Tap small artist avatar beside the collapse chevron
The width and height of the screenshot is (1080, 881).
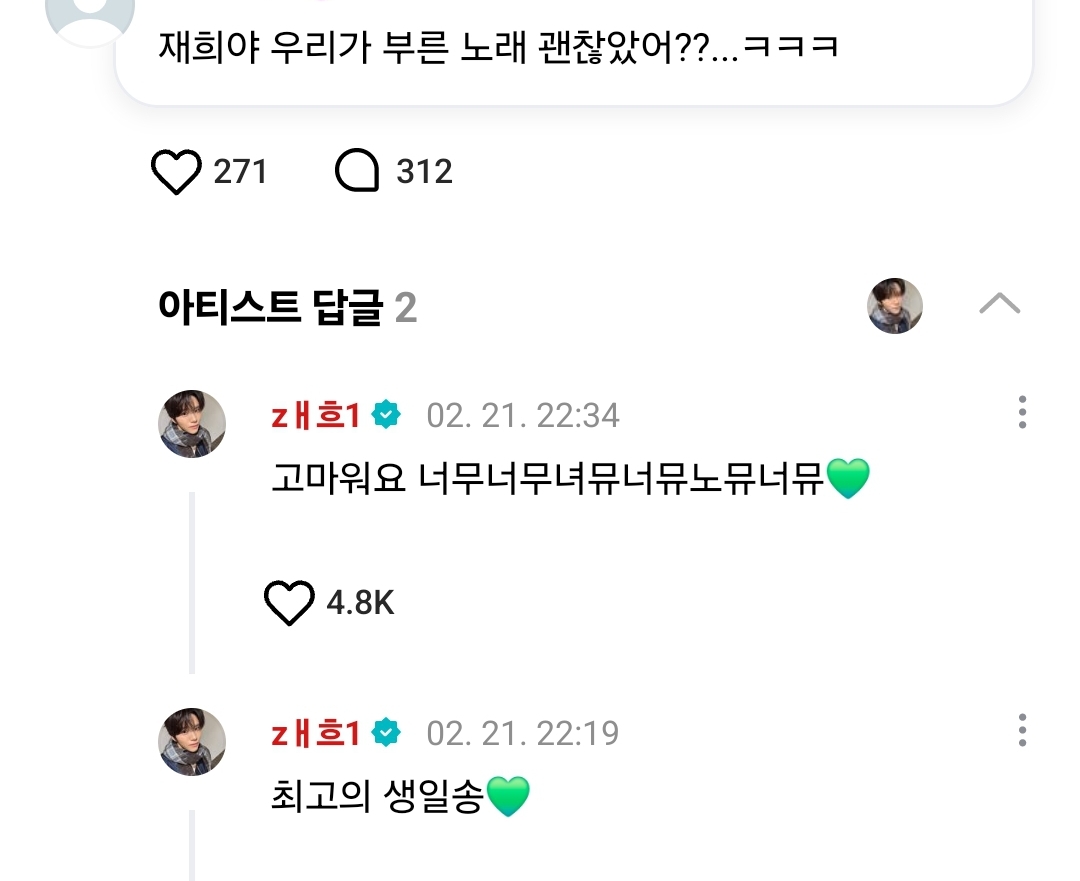coord(894,305)
